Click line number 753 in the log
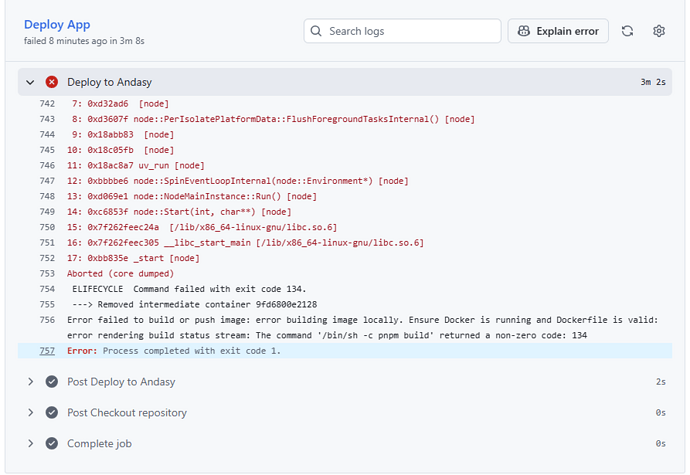The width and height of the screenshot is (690, 475). (47, 273)
